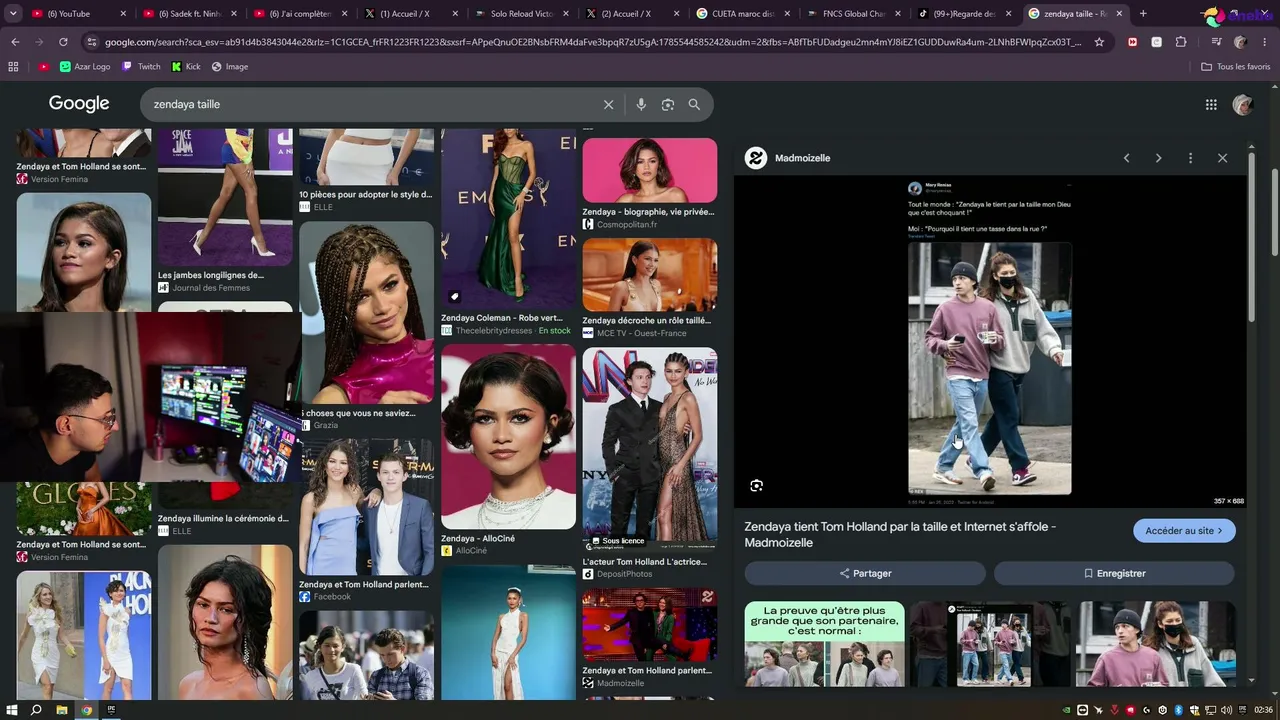Open the Google apps grid
The width and height of the screenshot is (1280, 720).
1211,104
